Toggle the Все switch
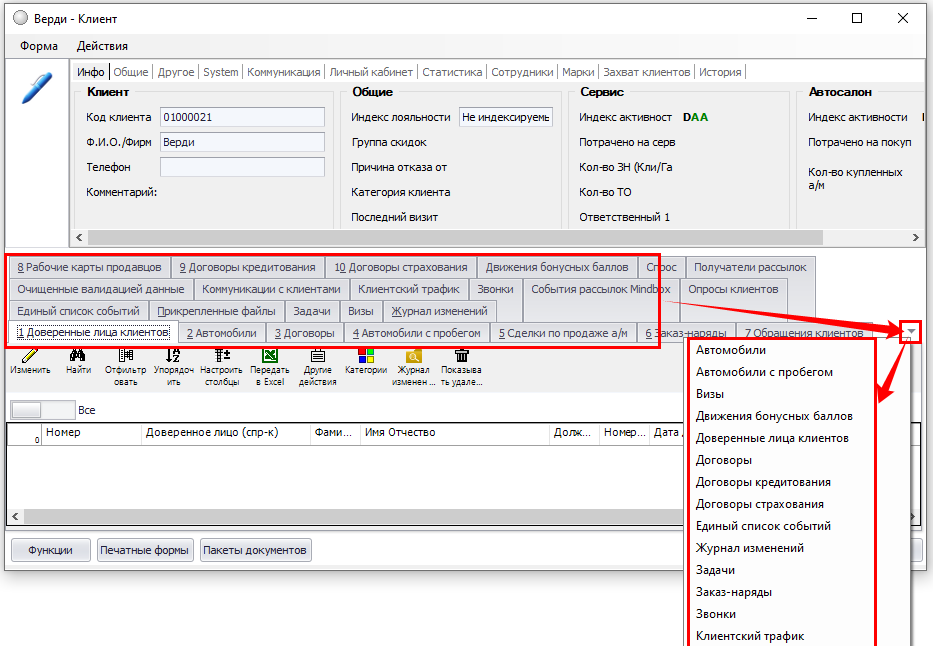The width and height of the screenshot is (933, 646). point(42,410)
